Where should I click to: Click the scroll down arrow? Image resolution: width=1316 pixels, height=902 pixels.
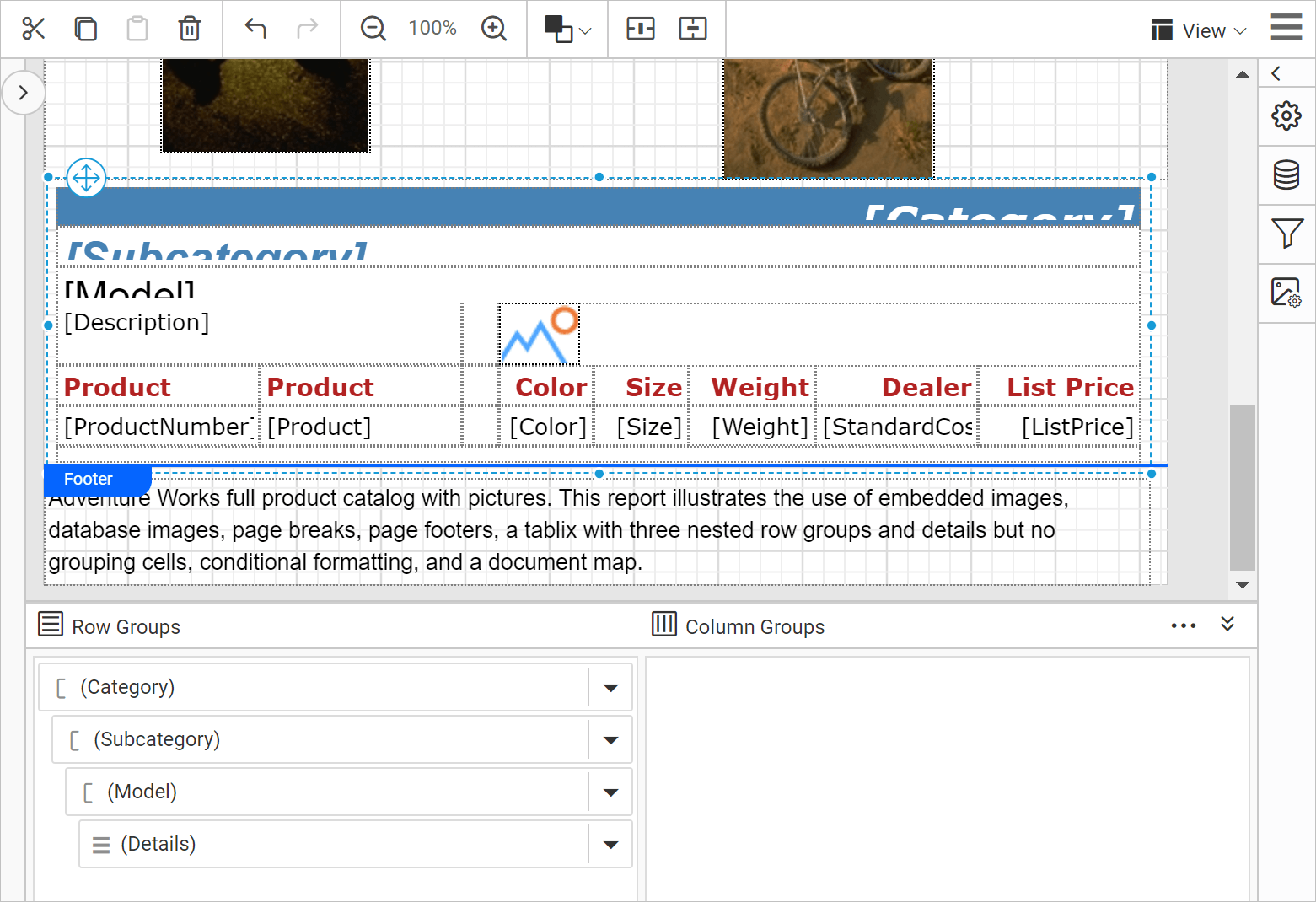pos(1243,584)
